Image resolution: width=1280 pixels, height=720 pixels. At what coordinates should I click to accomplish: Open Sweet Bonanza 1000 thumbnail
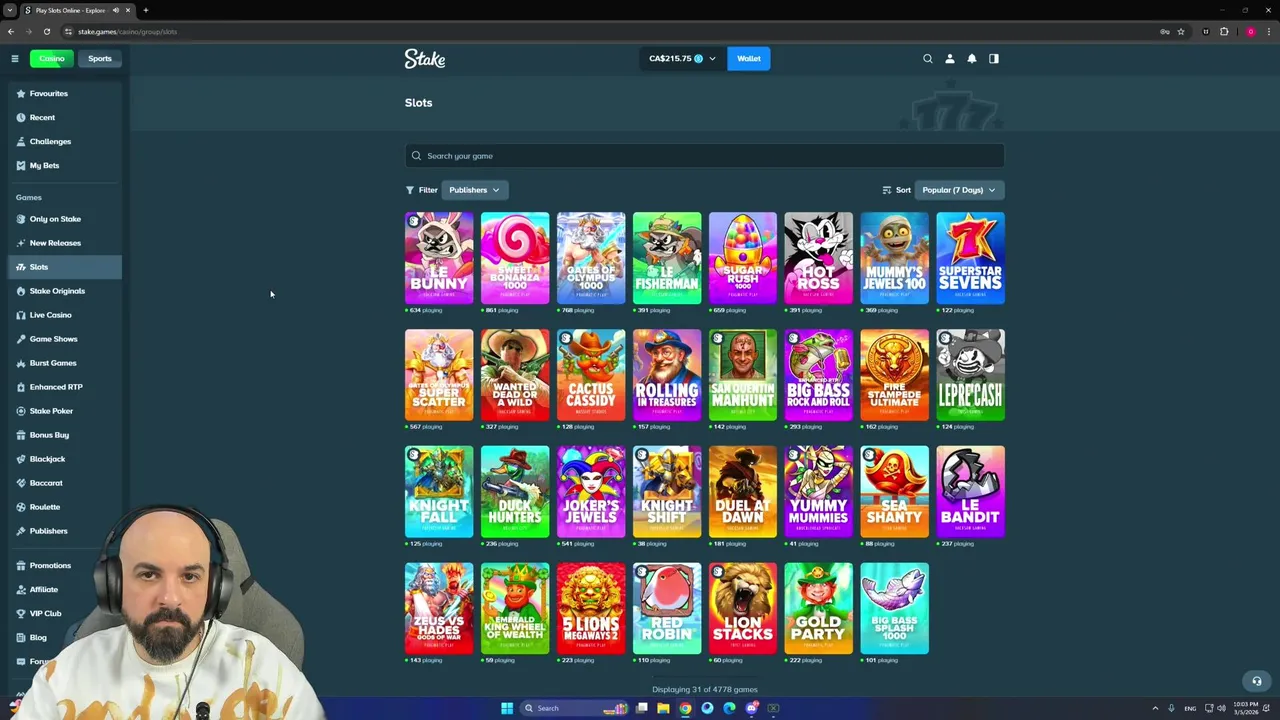coord(515,258)
